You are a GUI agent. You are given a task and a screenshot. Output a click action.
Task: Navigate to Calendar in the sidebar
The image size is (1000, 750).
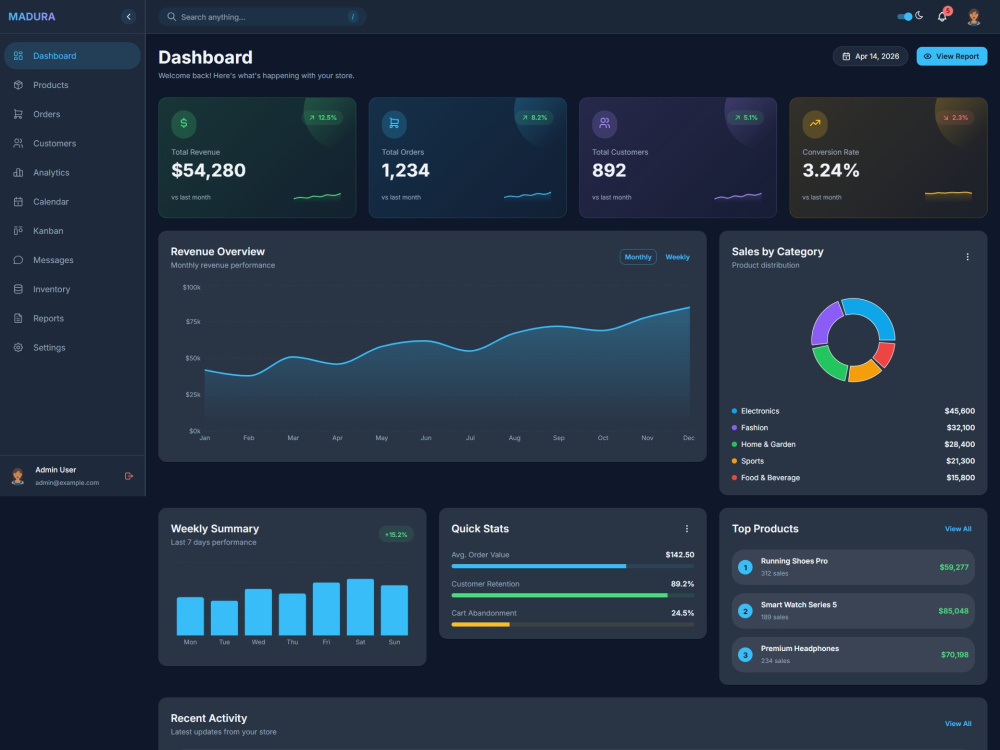72,202
